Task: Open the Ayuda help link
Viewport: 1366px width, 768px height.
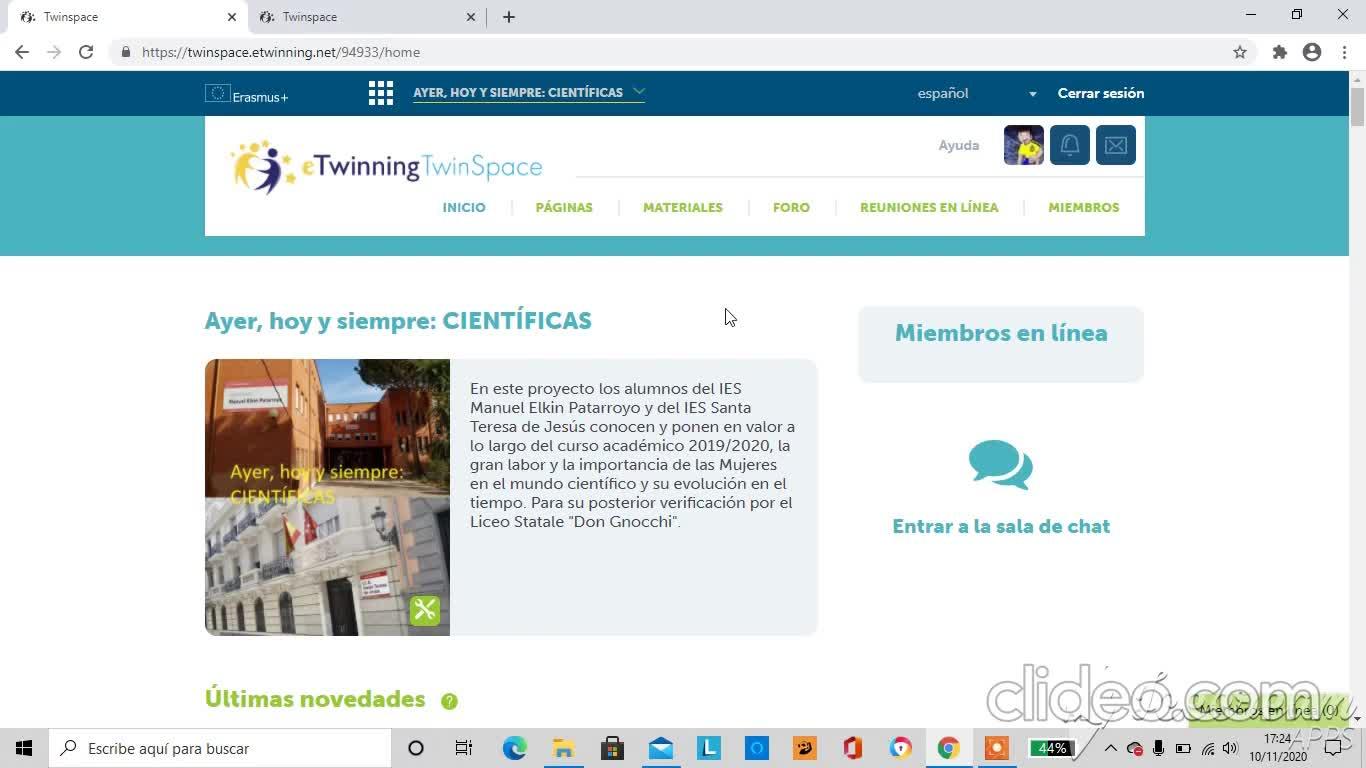Action: pyautogui.click(x=958, y=145)
